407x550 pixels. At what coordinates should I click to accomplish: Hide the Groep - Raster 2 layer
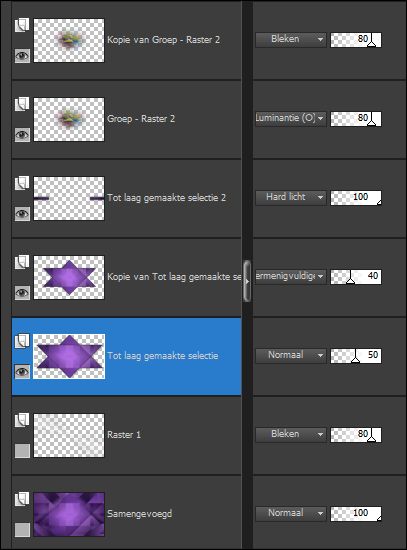[22, 134]
